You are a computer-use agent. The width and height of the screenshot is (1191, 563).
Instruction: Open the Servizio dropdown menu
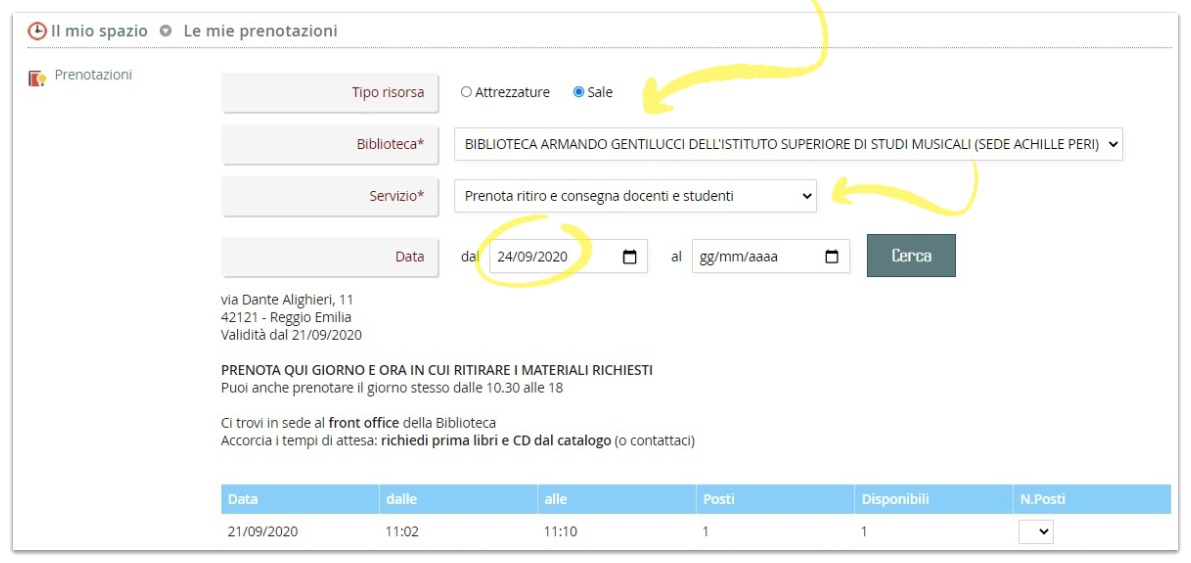coord(635,196)
